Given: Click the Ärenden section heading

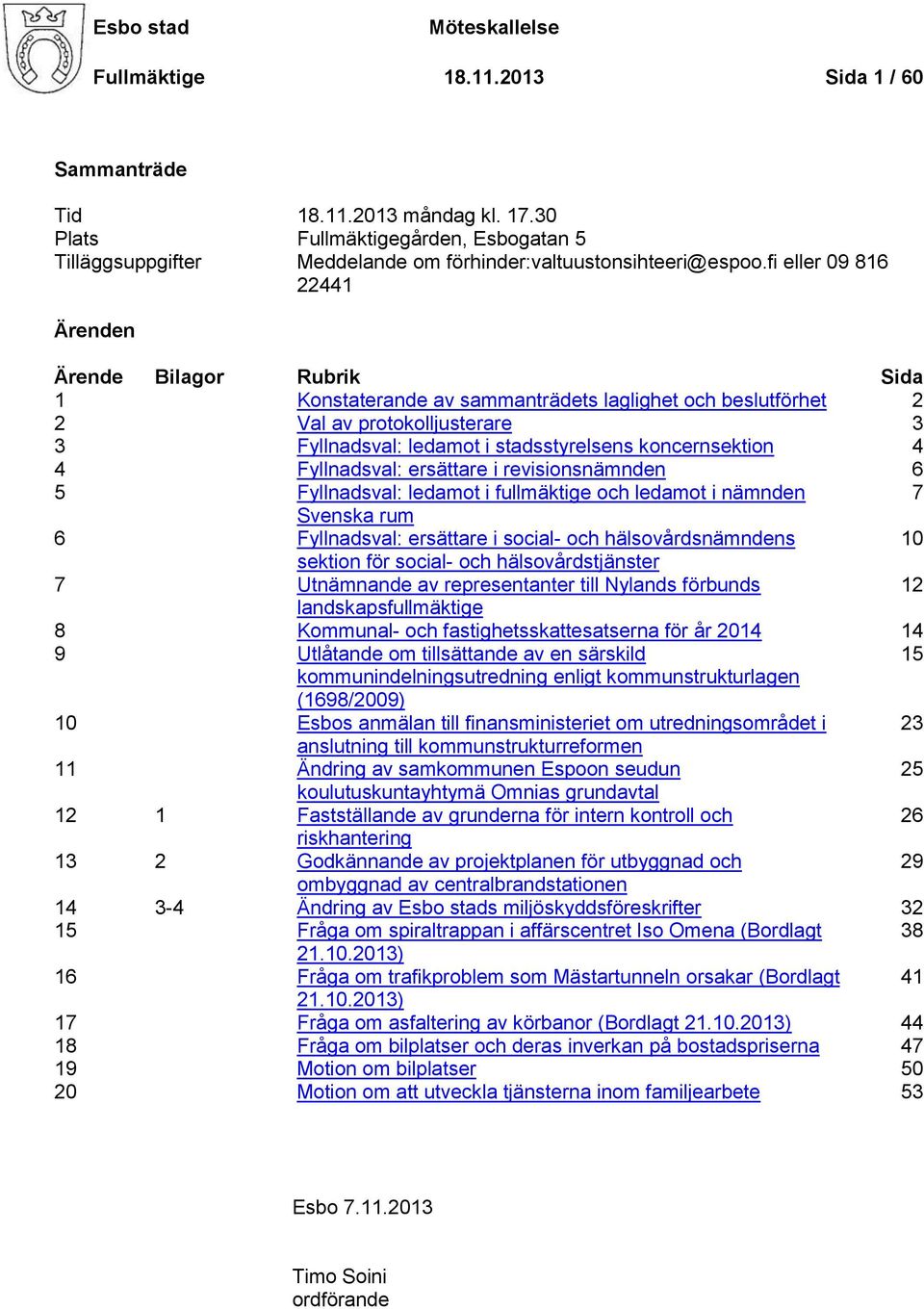Looking at the screenshot, I should (x=94, y=331).
